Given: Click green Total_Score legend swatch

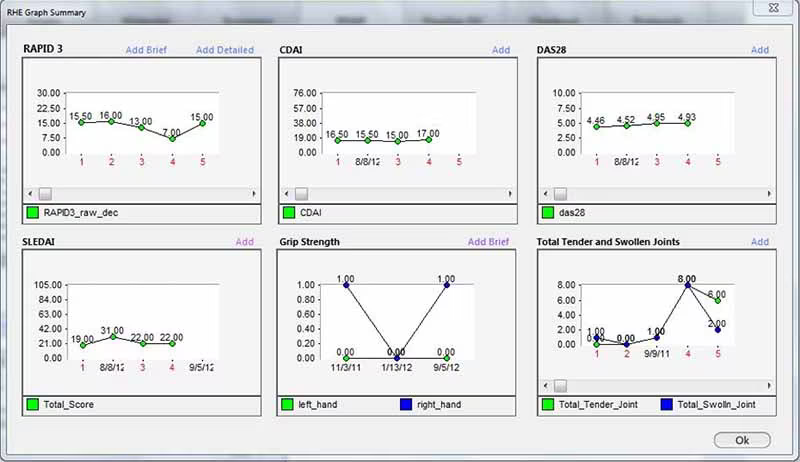Looking at the screenshot, I should [x=33, y=404].
